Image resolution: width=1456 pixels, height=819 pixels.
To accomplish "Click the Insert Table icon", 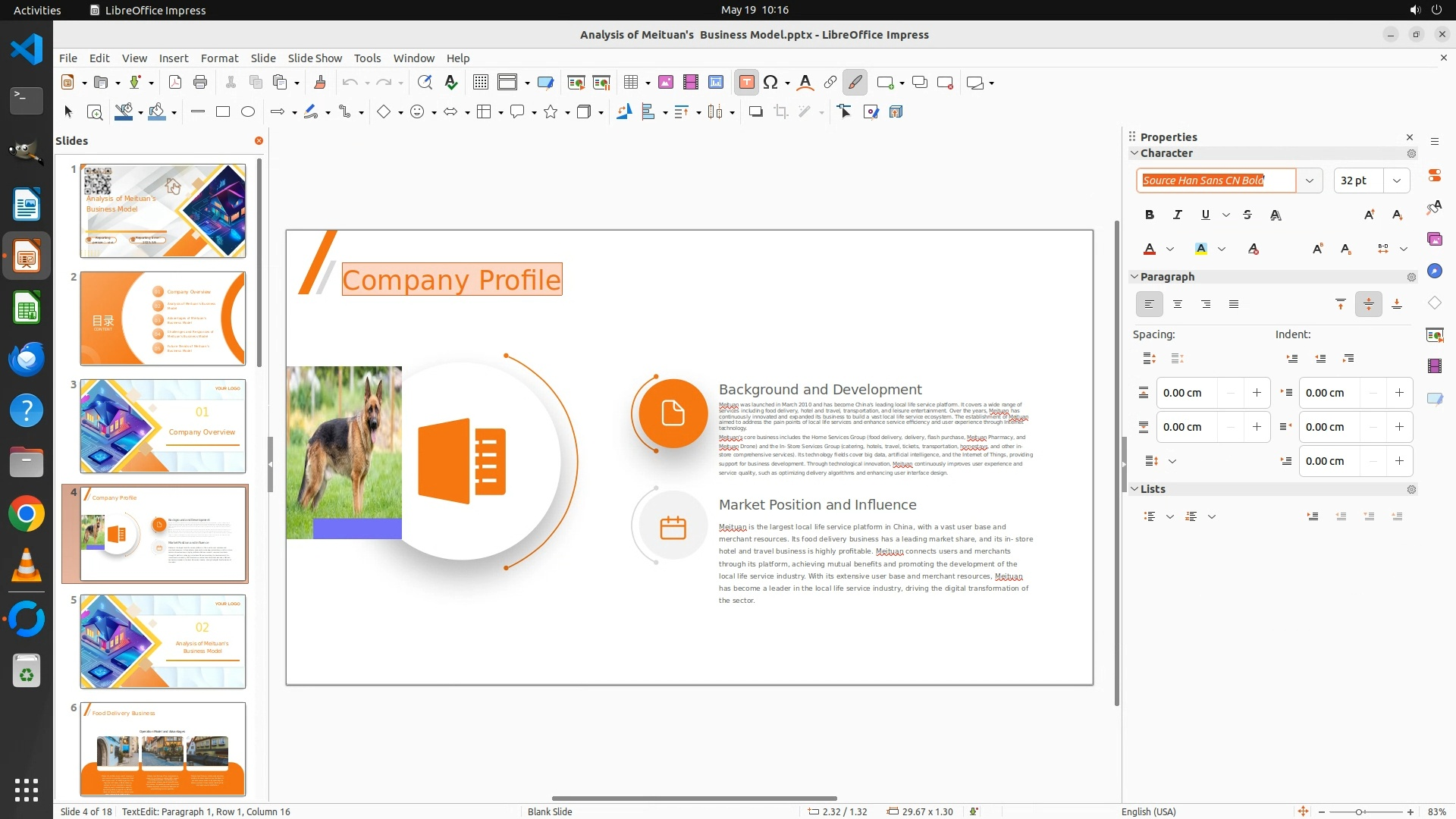I will coord(630,83).
